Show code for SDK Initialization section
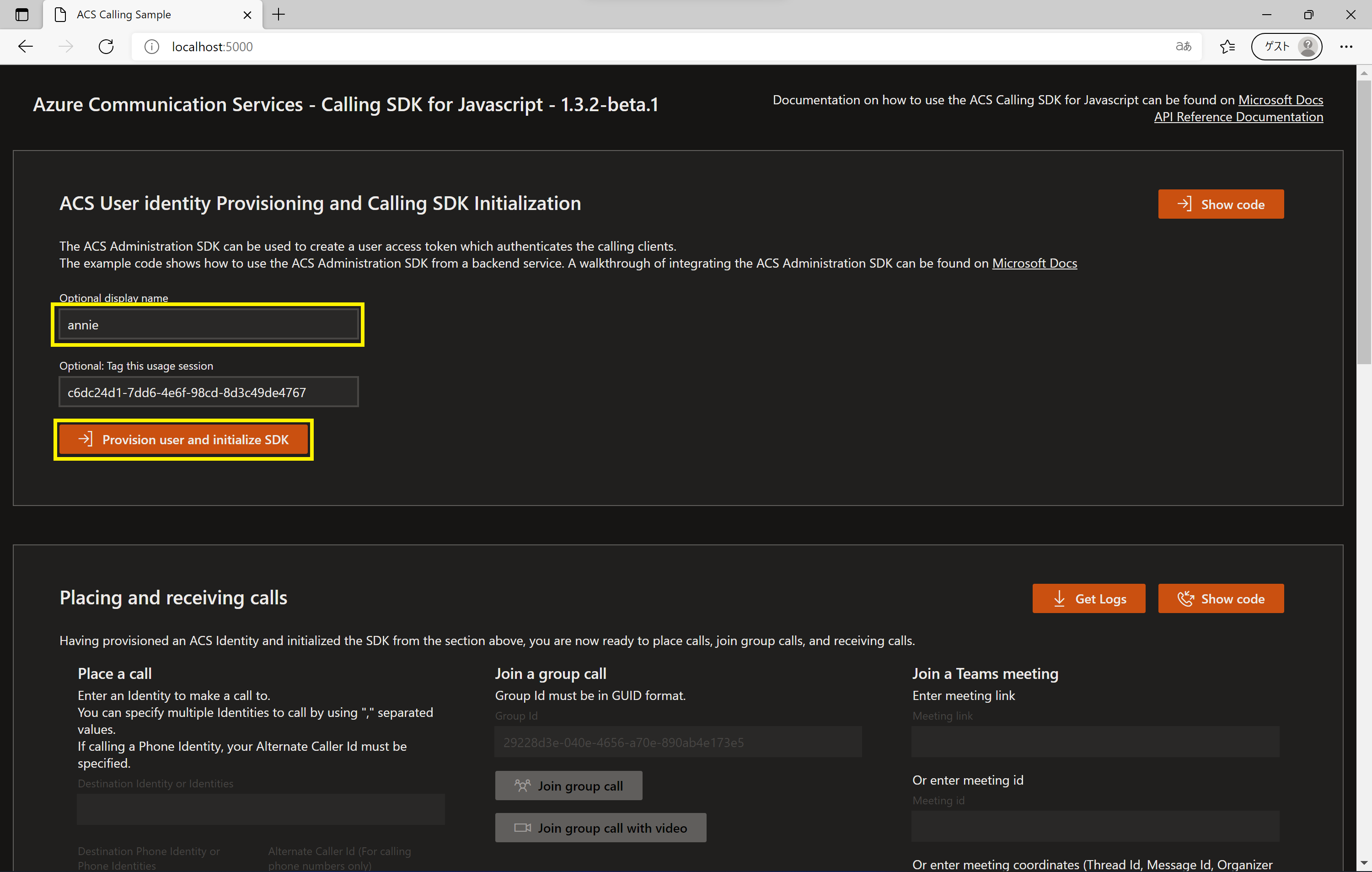1372x872 pixels. point(1221,204)
